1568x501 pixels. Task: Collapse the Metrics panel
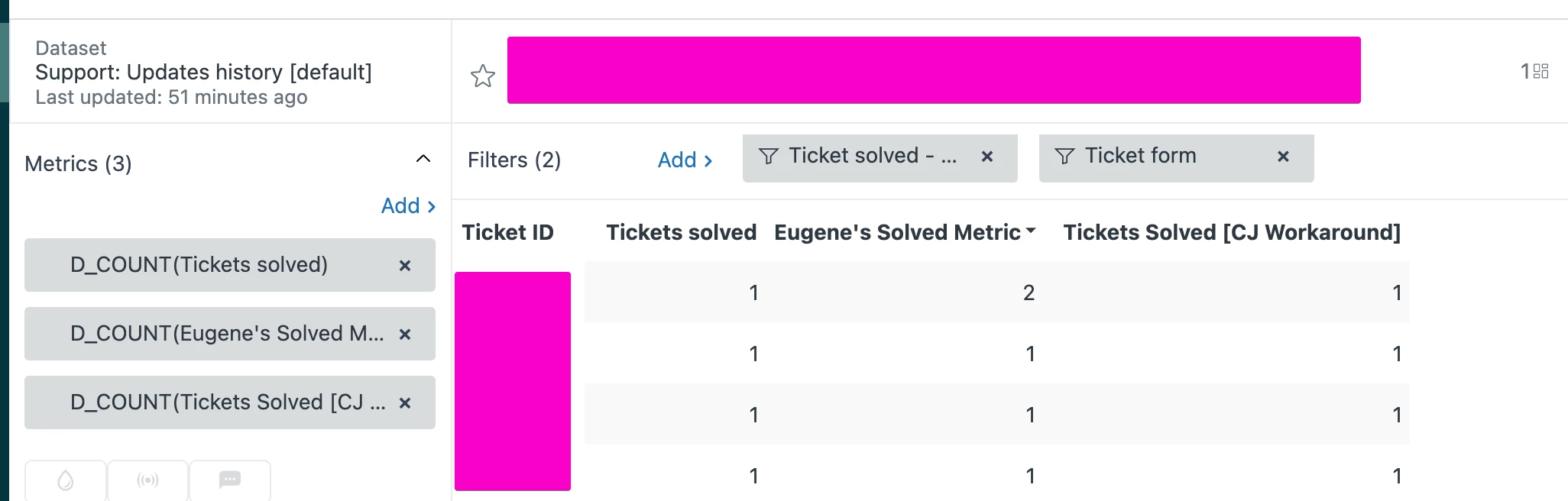423,159
